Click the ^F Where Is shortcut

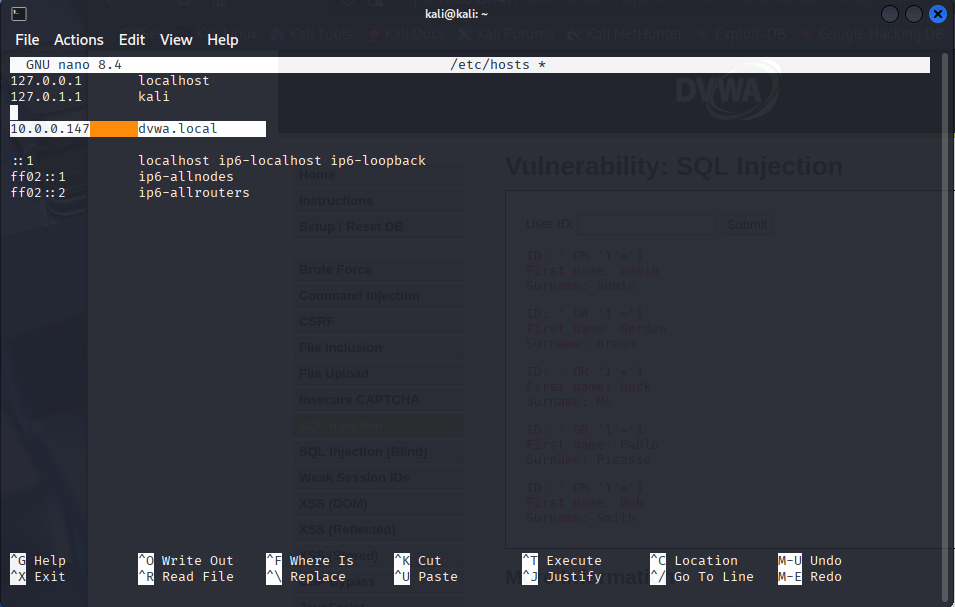pyautogui.click(x=309, y=561)
